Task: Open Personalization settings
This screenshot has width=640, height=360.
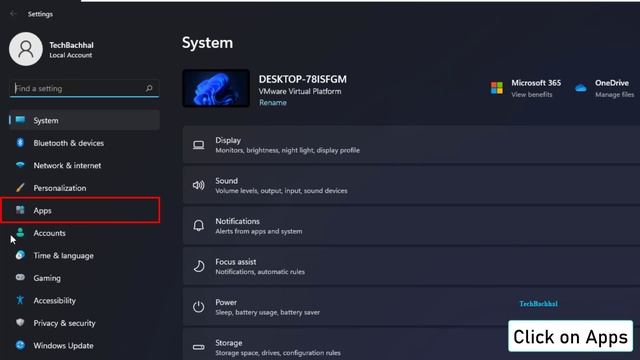Action: pos(84,188)
